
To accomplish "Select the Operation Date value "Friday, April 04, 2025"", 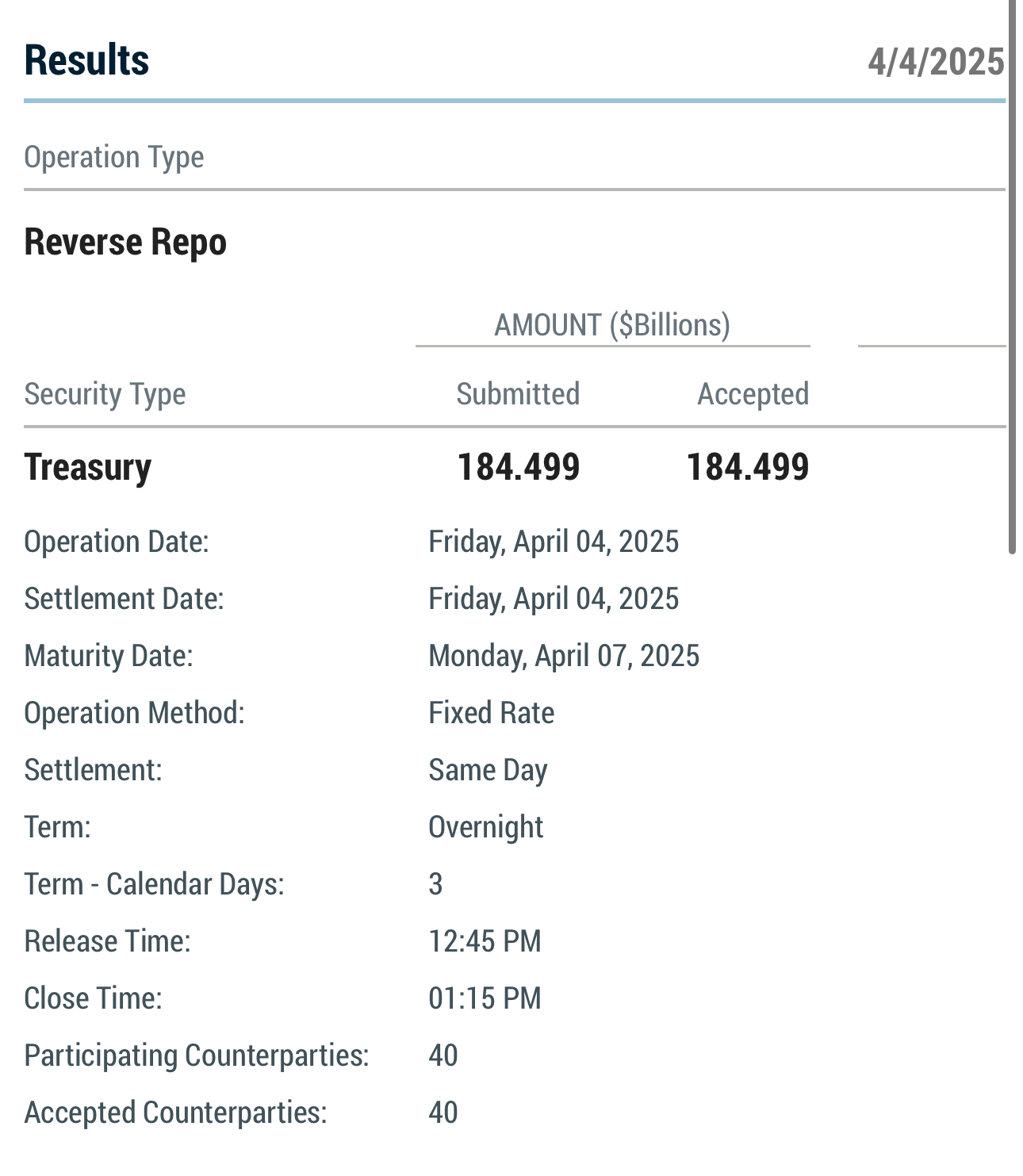I will (x=554, y=542).
